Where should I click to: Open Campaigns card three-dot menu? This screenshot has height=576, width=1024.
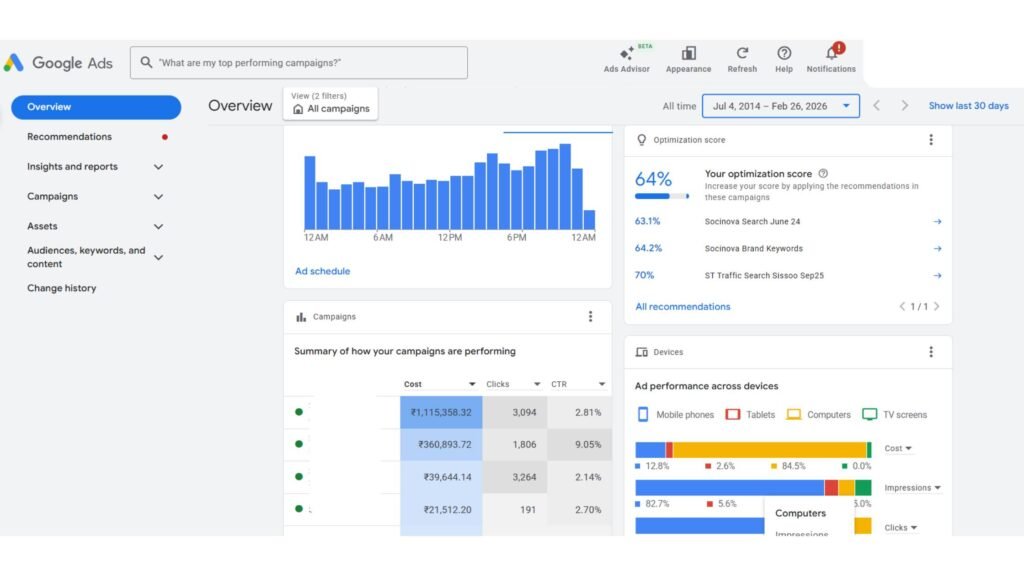coord(590,317)
